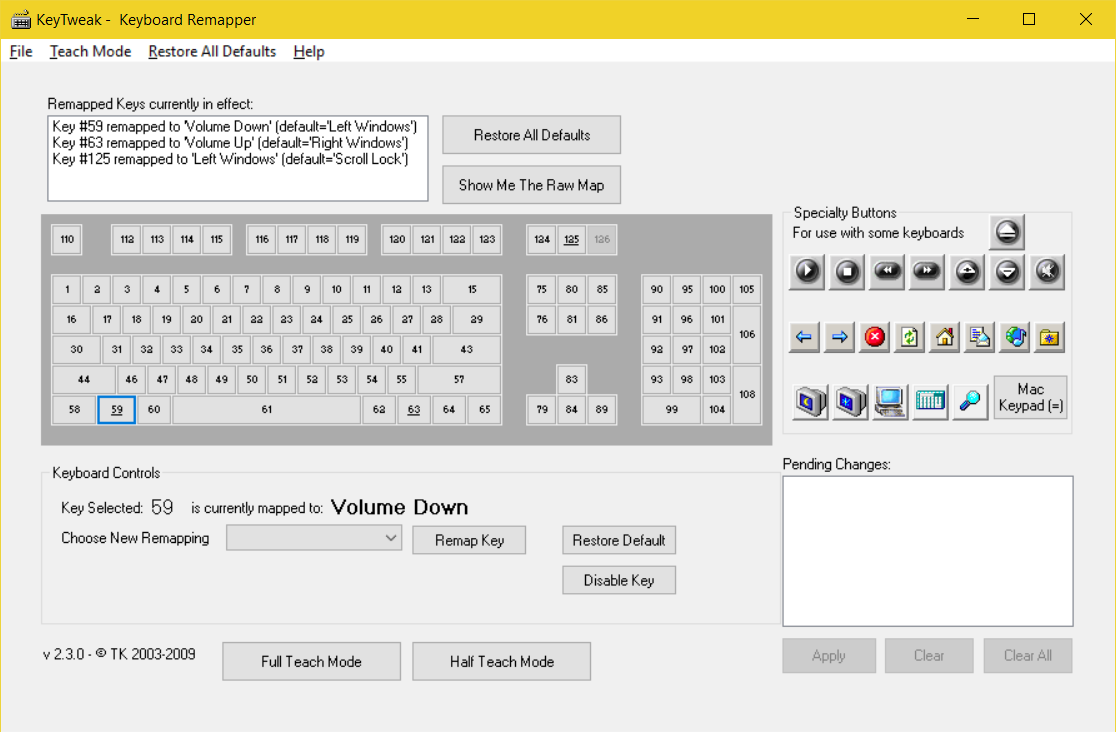Select the Key #59 remapped line
Screen dimensions: 1116x732
[x=234, y=127]
